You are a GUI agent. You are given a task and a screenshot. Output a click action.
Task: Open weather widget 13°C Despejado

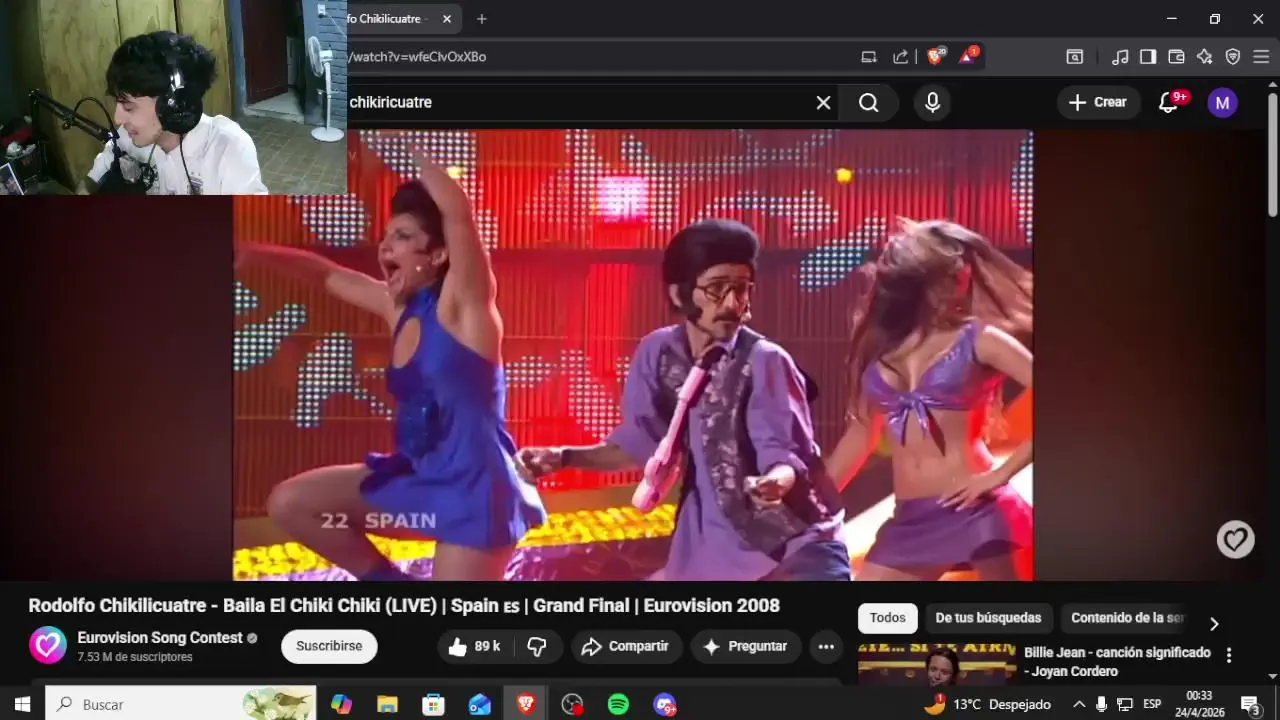(x=988, y=704)
